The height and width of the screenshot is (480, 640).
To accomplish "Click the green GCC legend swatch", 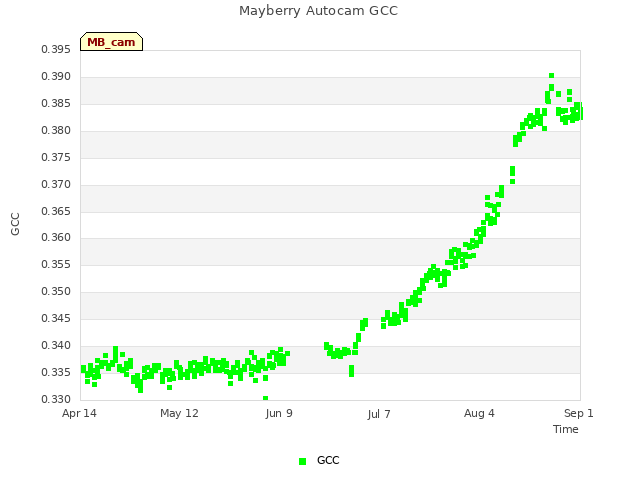I will coord(302,461).
